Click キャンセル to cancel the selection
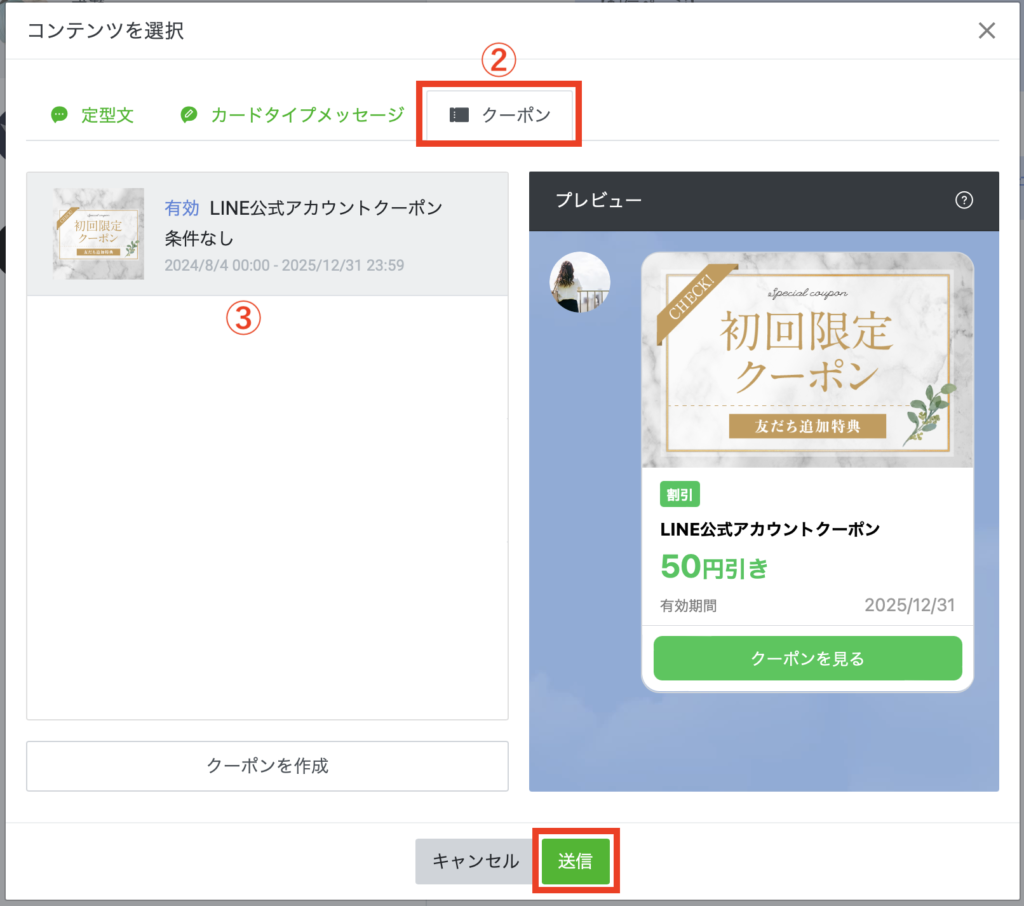 [x=475, y=861]
